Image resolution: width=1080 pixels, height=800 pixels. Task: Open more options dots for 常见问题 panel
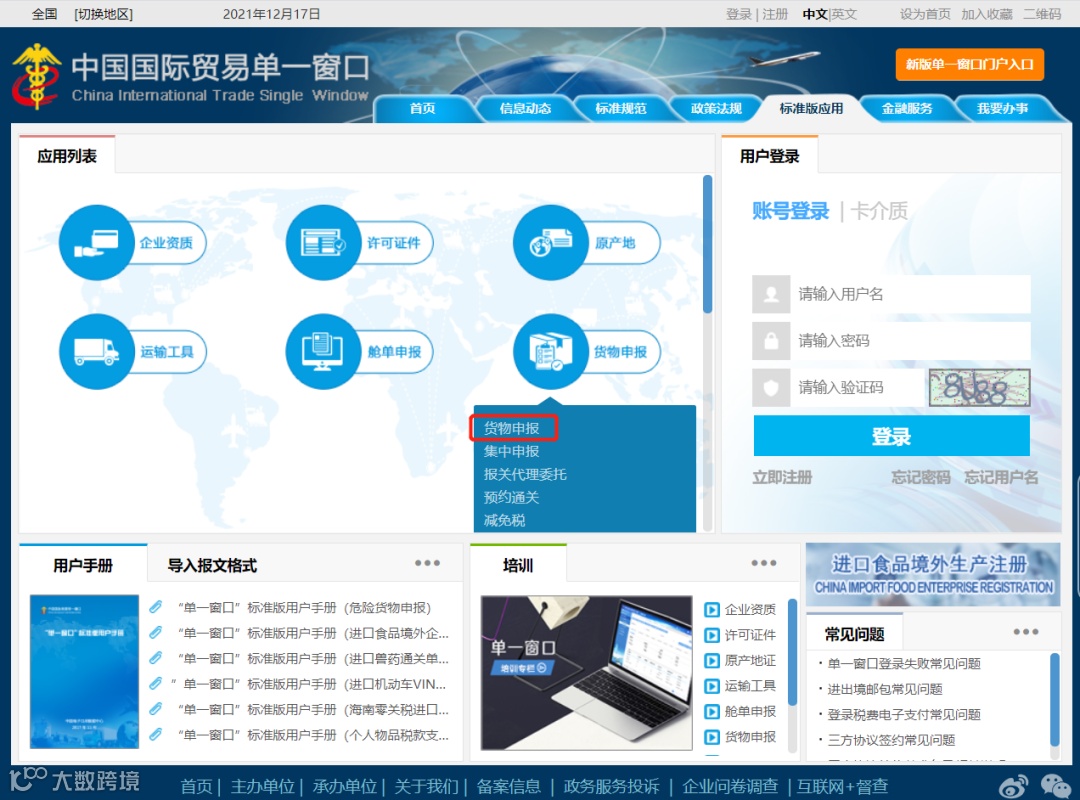1026,632
